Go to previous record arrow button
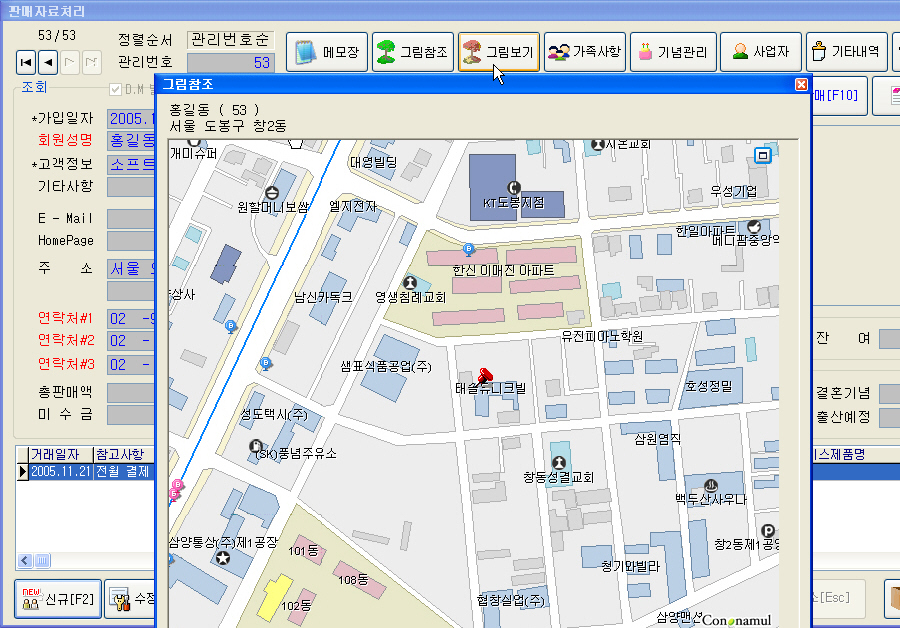Screen dimensions: 900x628 (x=48, y=62)
